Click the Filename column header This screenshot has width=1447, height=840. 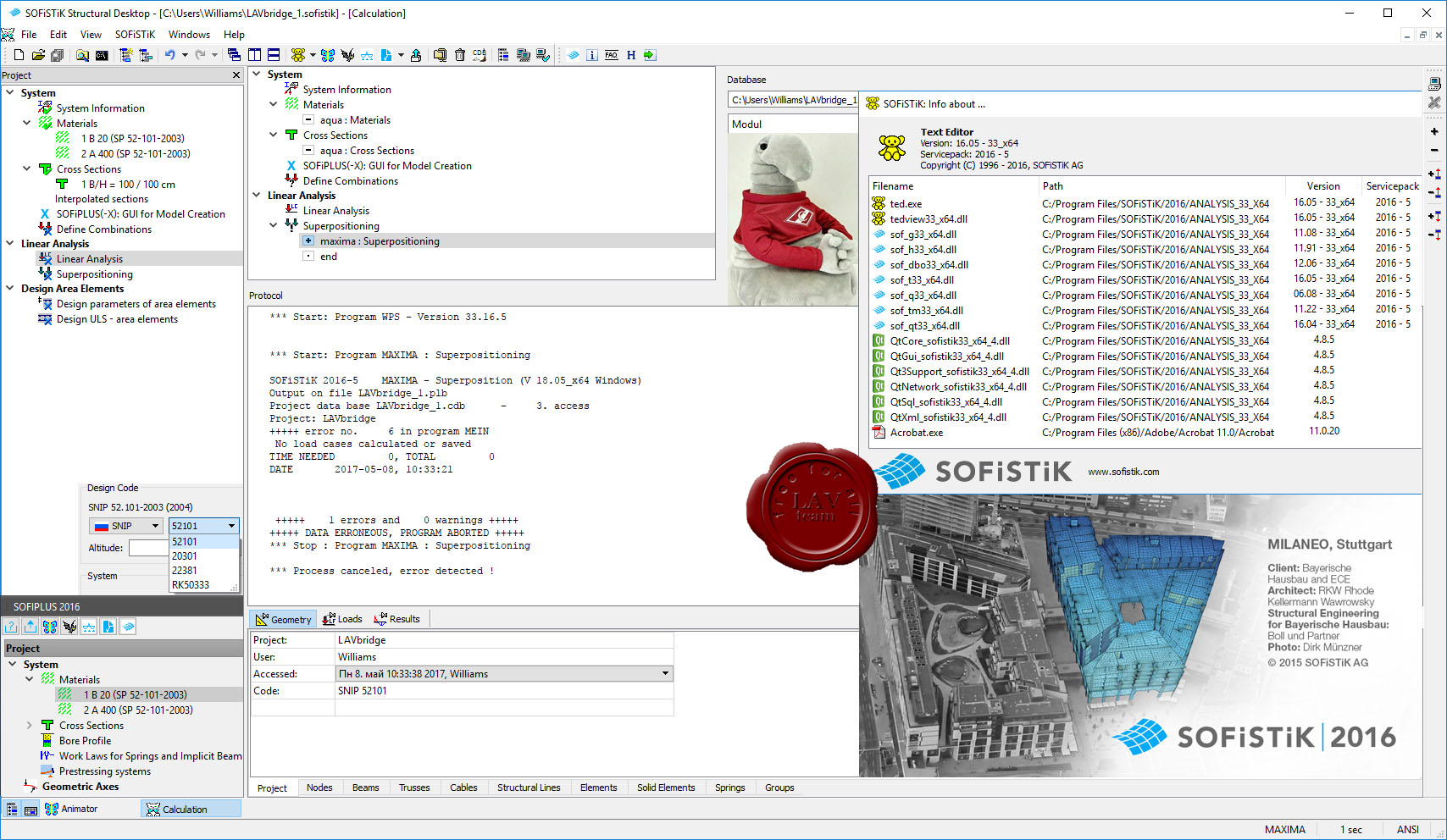point(953,186)
